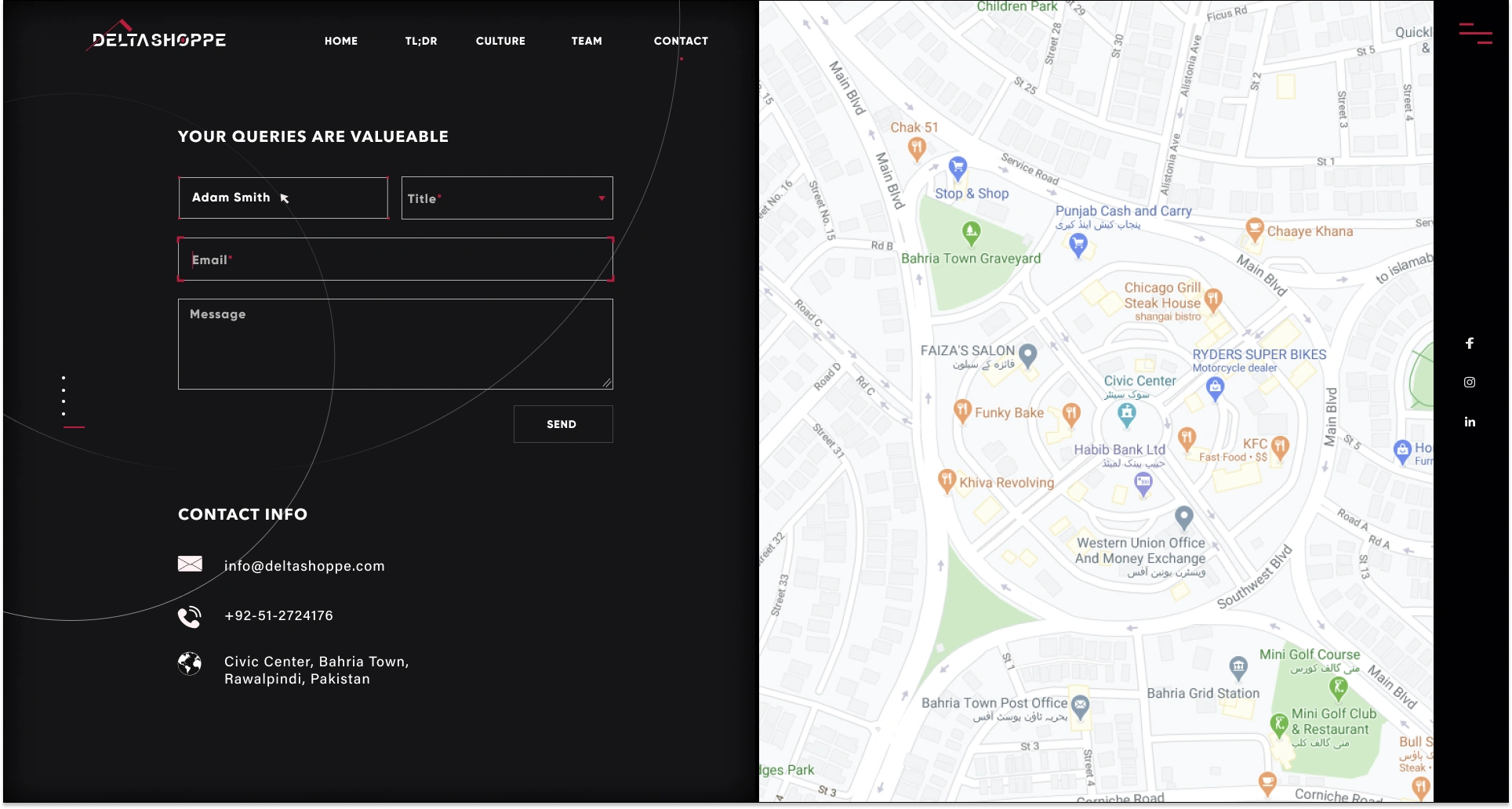This screenshot has width=1512, height=809.
Task: Click the envelope email icon
Action: 190,564
